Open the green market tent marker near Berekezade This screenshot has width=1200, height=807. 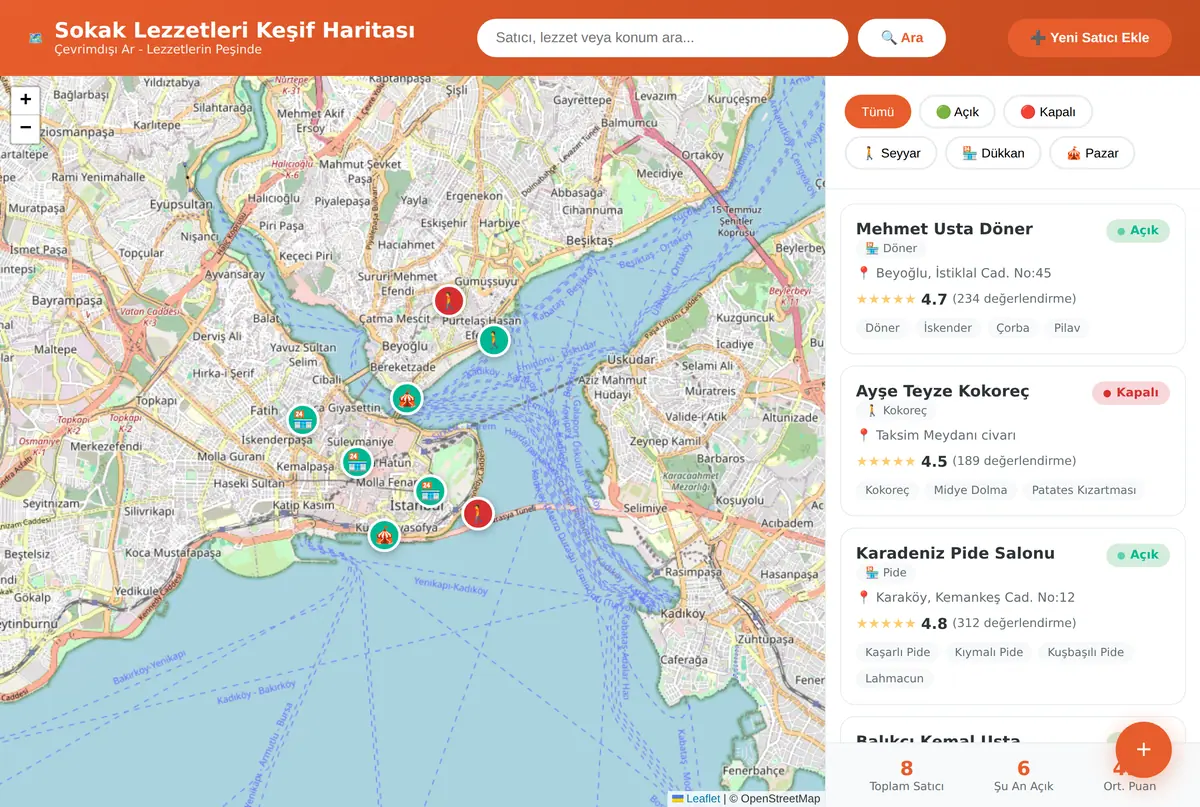click(406, 398)
